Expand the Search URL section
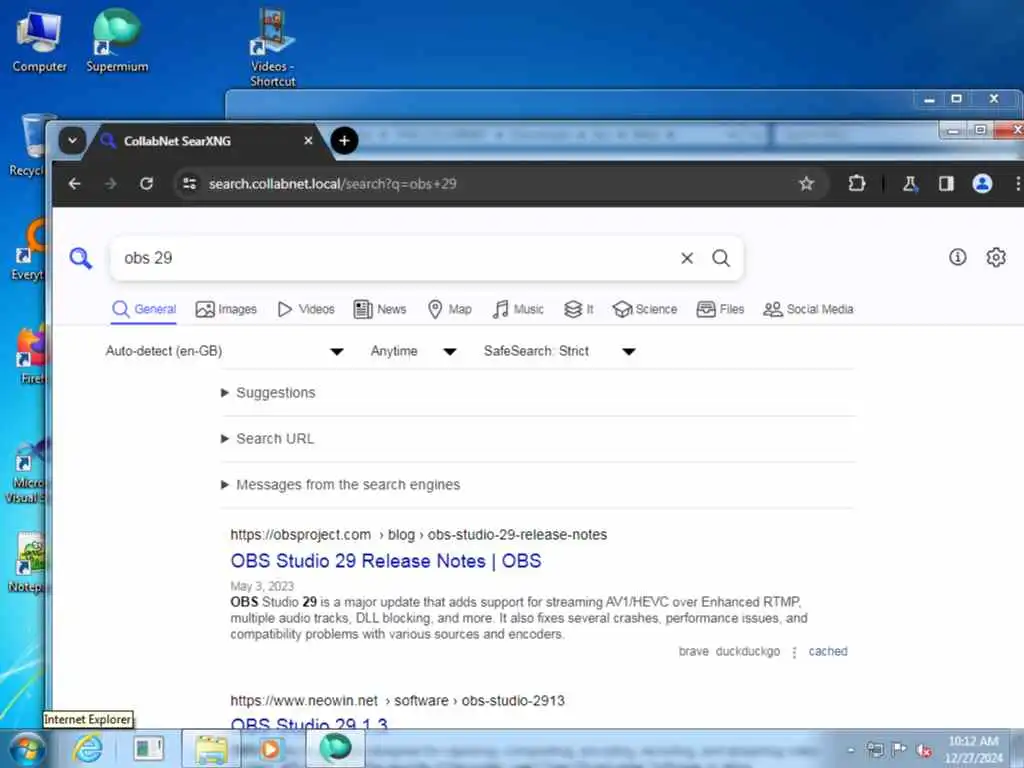The height and width of the screenshot is (768, 1024). tap(268, 439)
